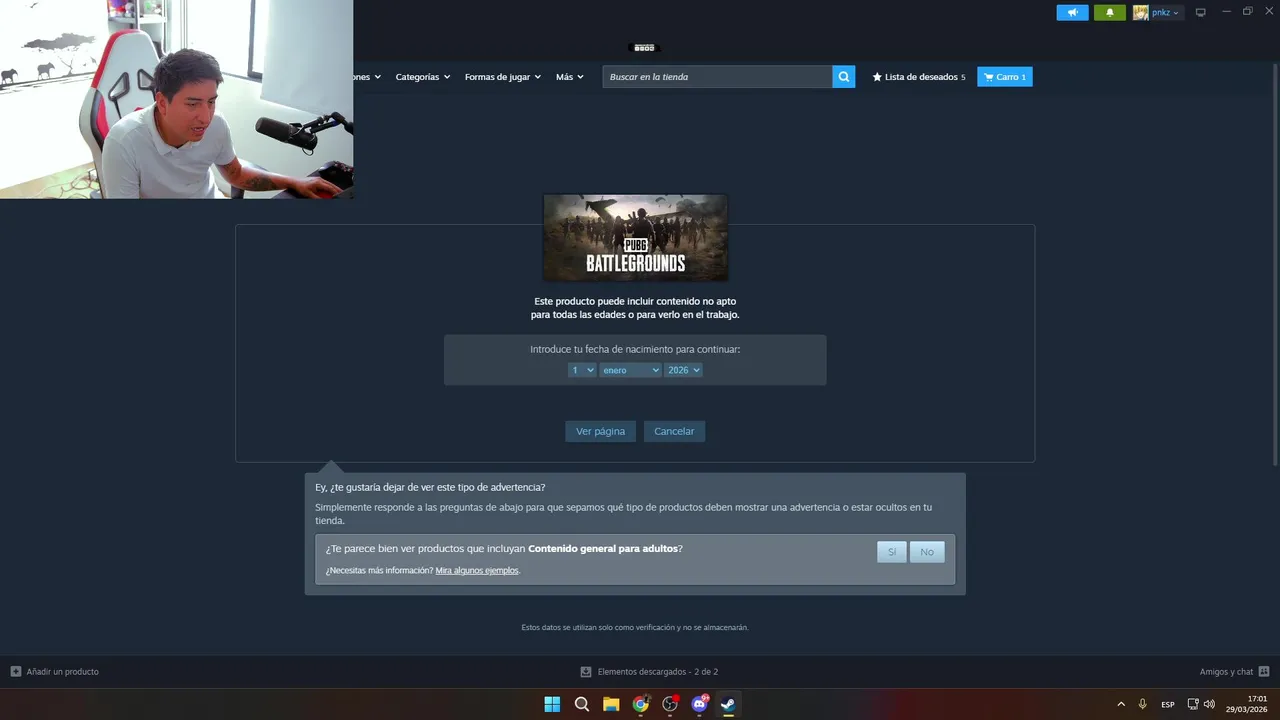Open the friends and chat icon
Image resolution: width=1280 pixels, height=720 pixels.
click(x=1264, y=672)
